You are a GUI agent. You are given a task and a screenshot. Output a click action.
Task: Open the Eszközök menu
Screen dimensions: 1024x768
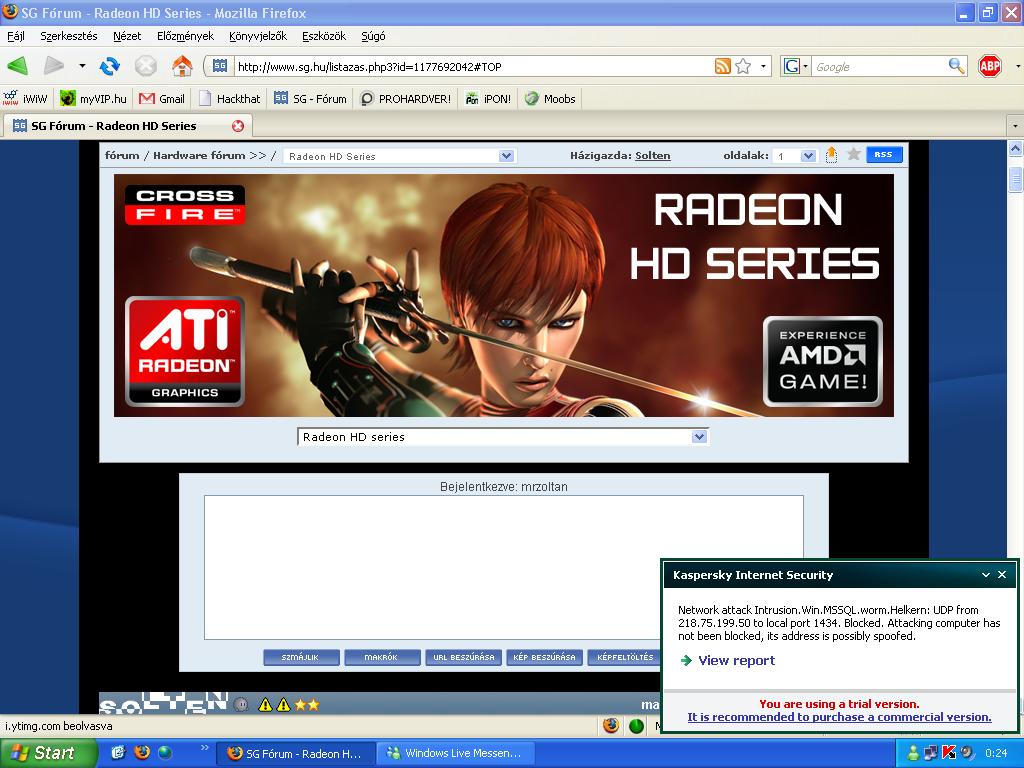324,36
